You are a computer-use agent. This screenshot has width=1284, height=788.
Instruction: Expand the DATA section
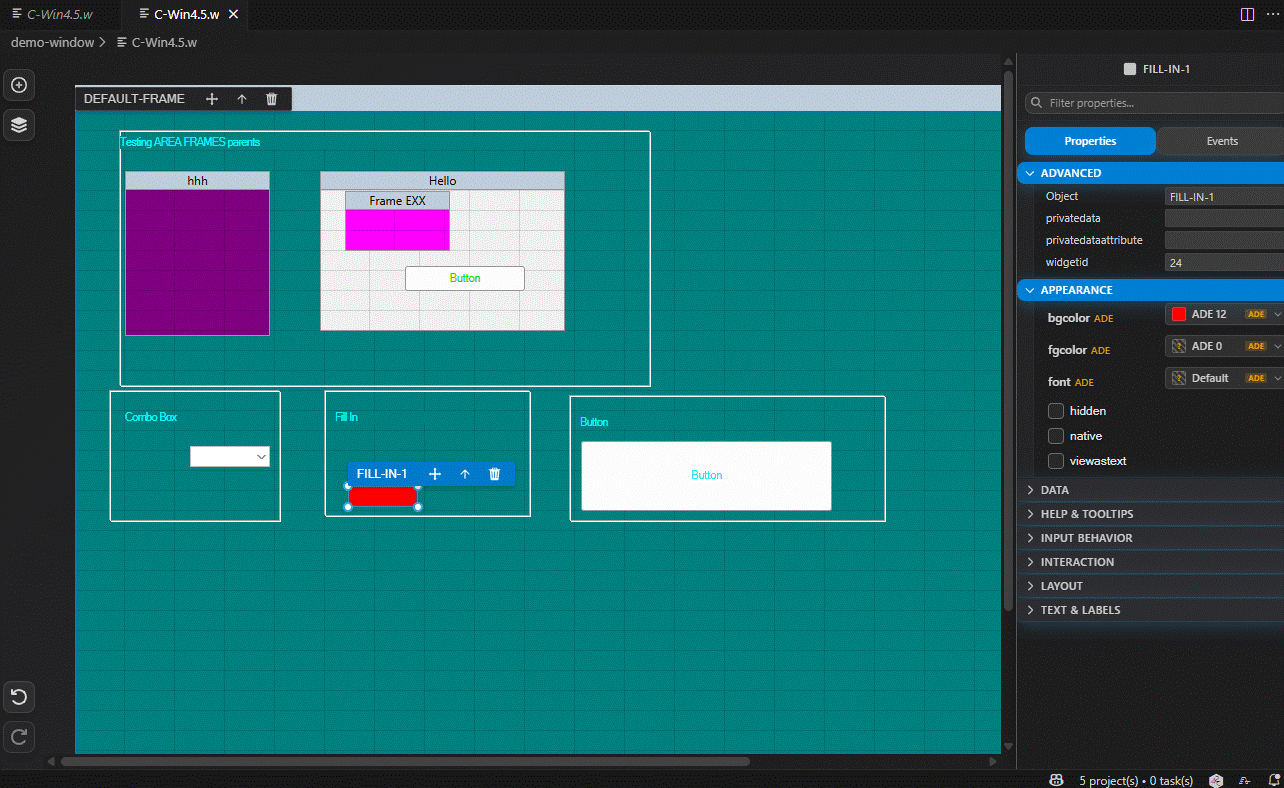(x=1054, y=490)
